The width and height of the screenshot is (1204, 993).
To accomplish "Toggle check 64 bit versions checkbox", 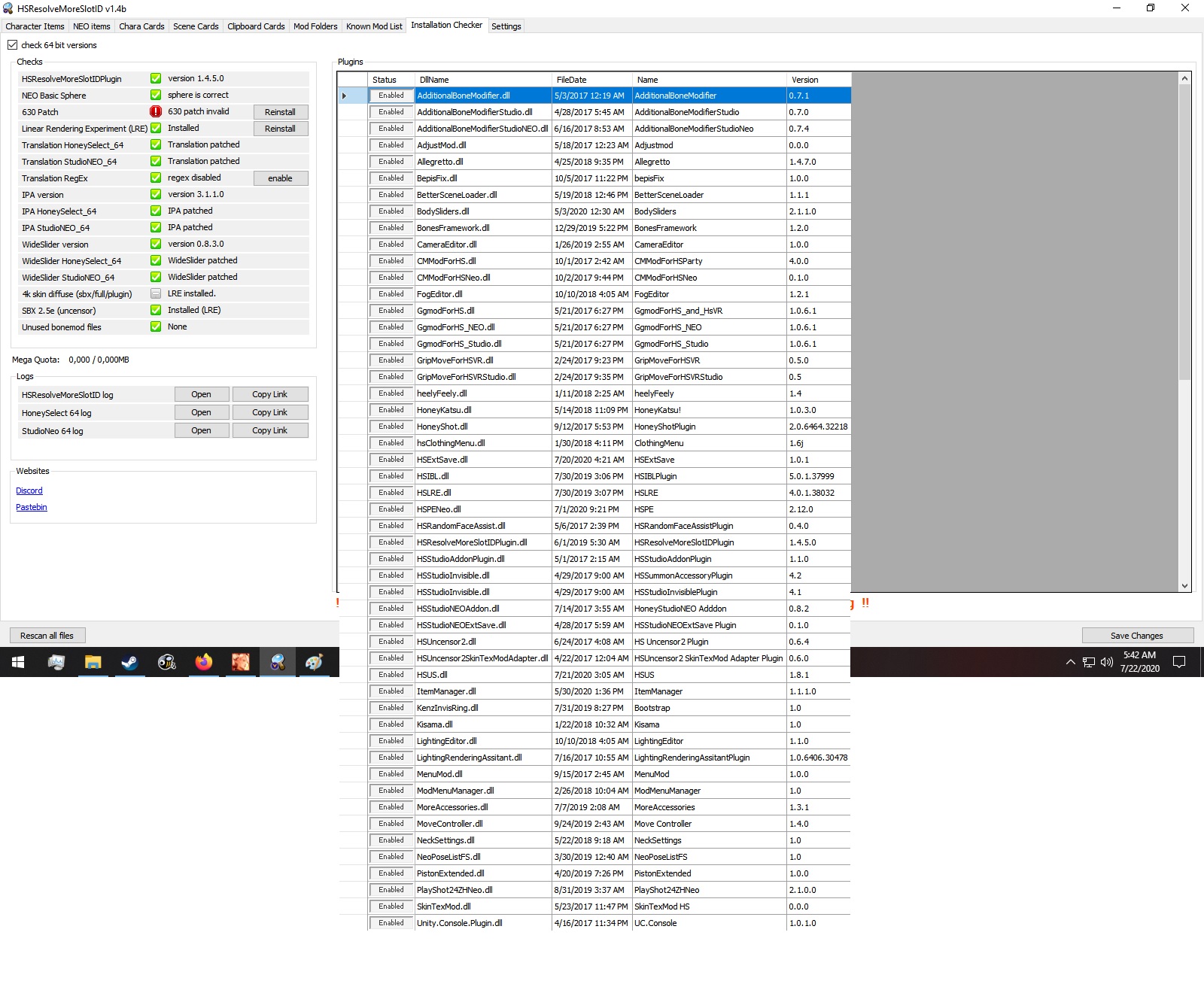I will (12, 45).
